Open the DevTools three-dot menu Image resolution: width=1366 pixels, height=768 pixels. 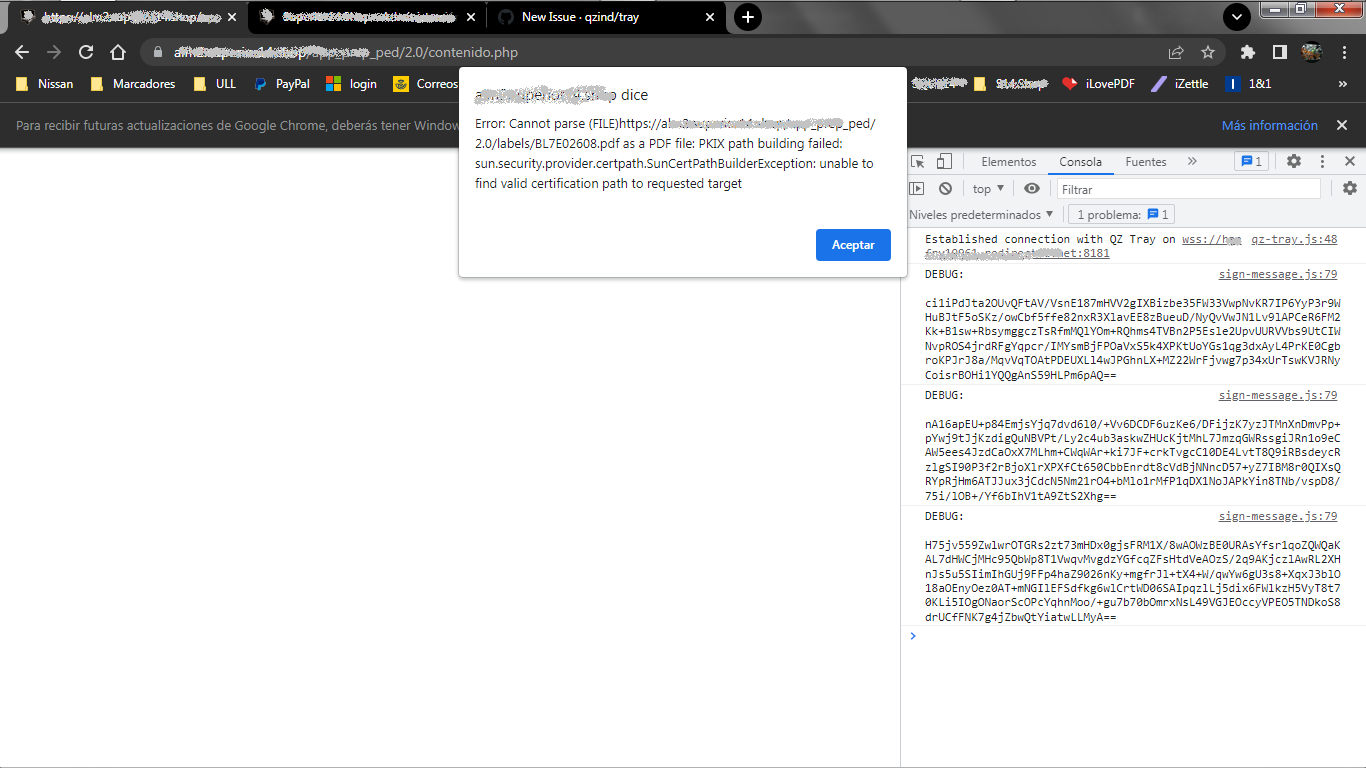pyautogui.click(x=1322, y=161)
